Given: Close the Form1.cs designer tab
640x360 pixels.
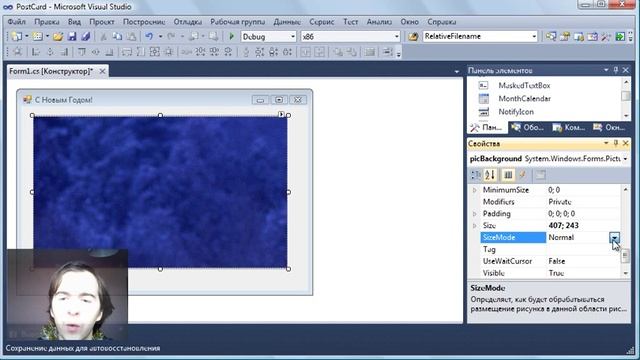Looking at the screenshot, I should [x=102, y=71].
